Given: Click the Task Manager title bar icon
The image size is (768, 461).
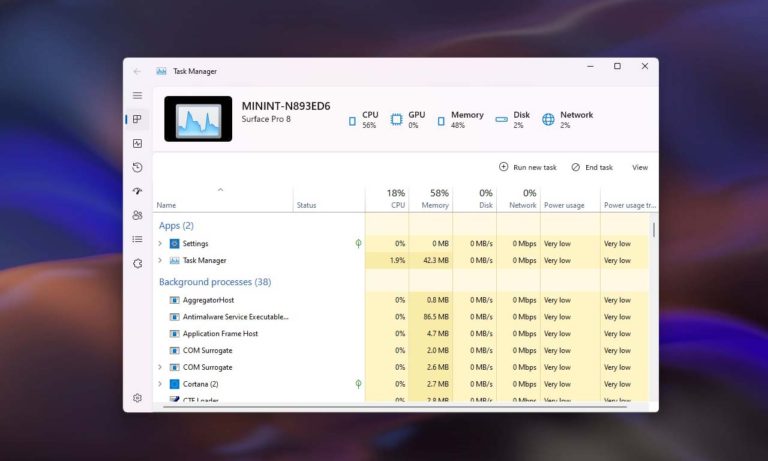Looking at the screenshot, I should pyautogui.click(x=161, y=72).
